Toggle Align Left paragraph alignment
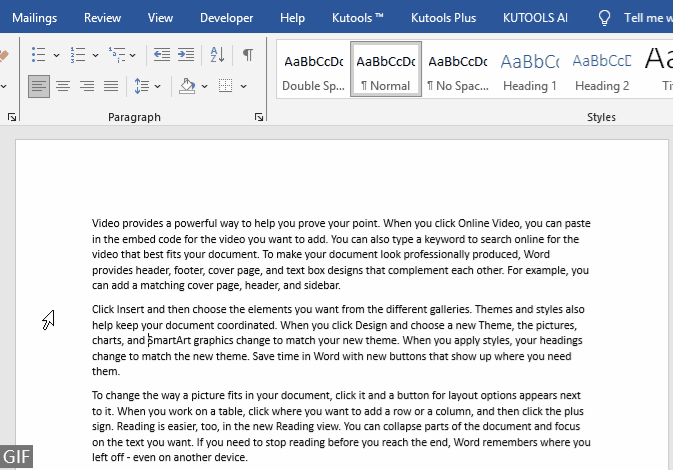 tap(39, 86)
